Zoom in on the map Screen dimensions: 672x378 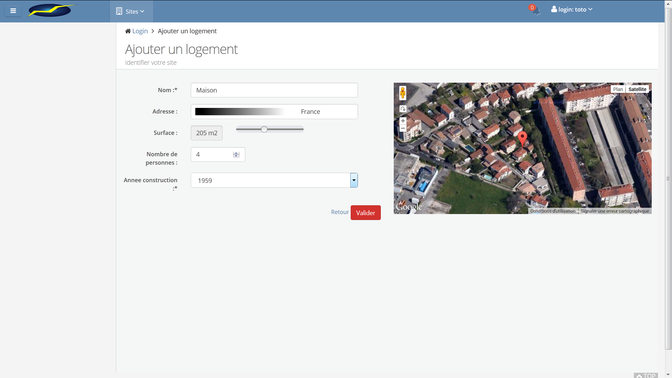coord(403,121)
